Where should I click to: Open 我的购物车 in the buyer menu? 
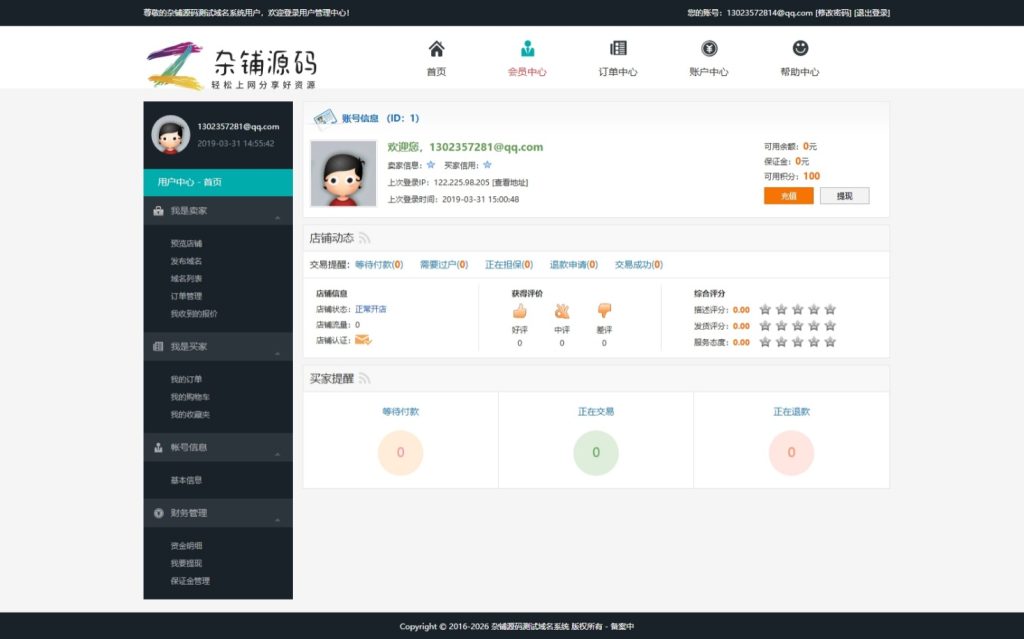tap(190, 397)
